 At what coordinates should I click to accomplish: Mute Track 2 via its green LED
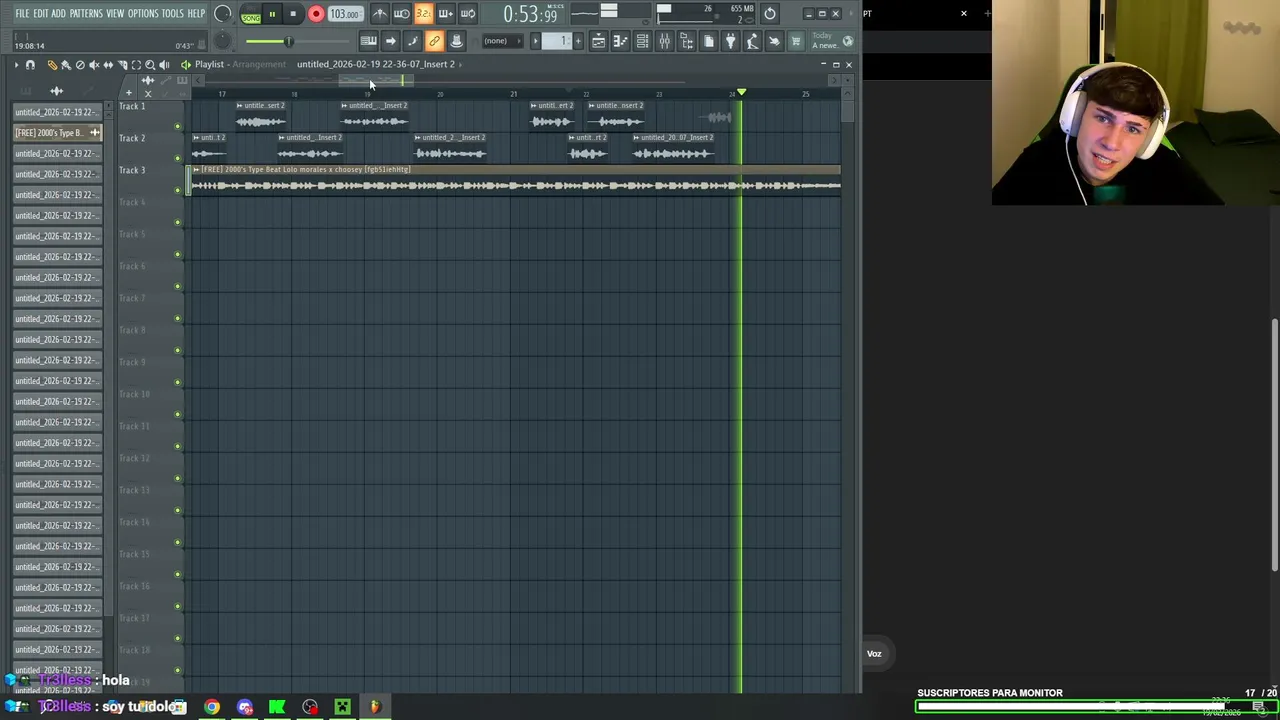178,158
